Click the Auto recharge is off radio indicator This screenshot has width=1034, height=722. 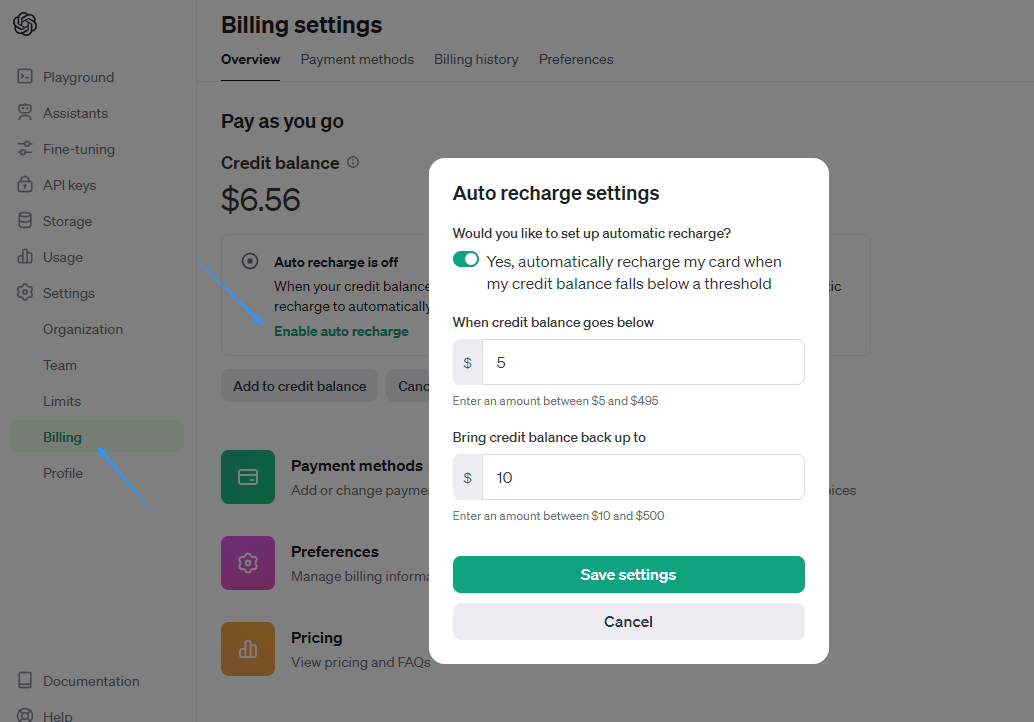click(x=249, y=261)
